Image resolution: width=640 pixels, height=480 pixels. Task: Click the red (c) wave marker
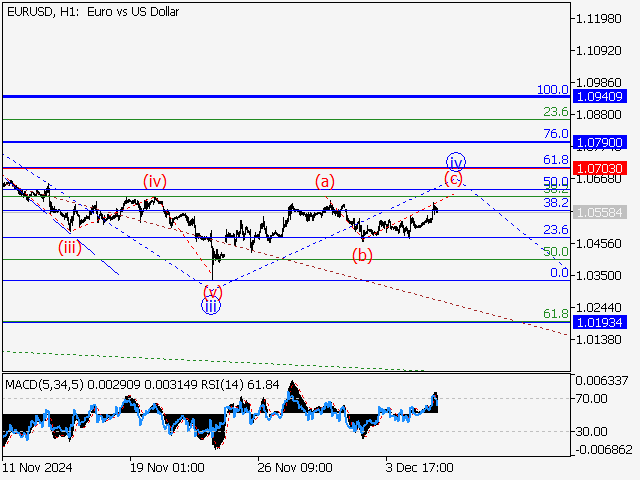[x=454, y=178]
